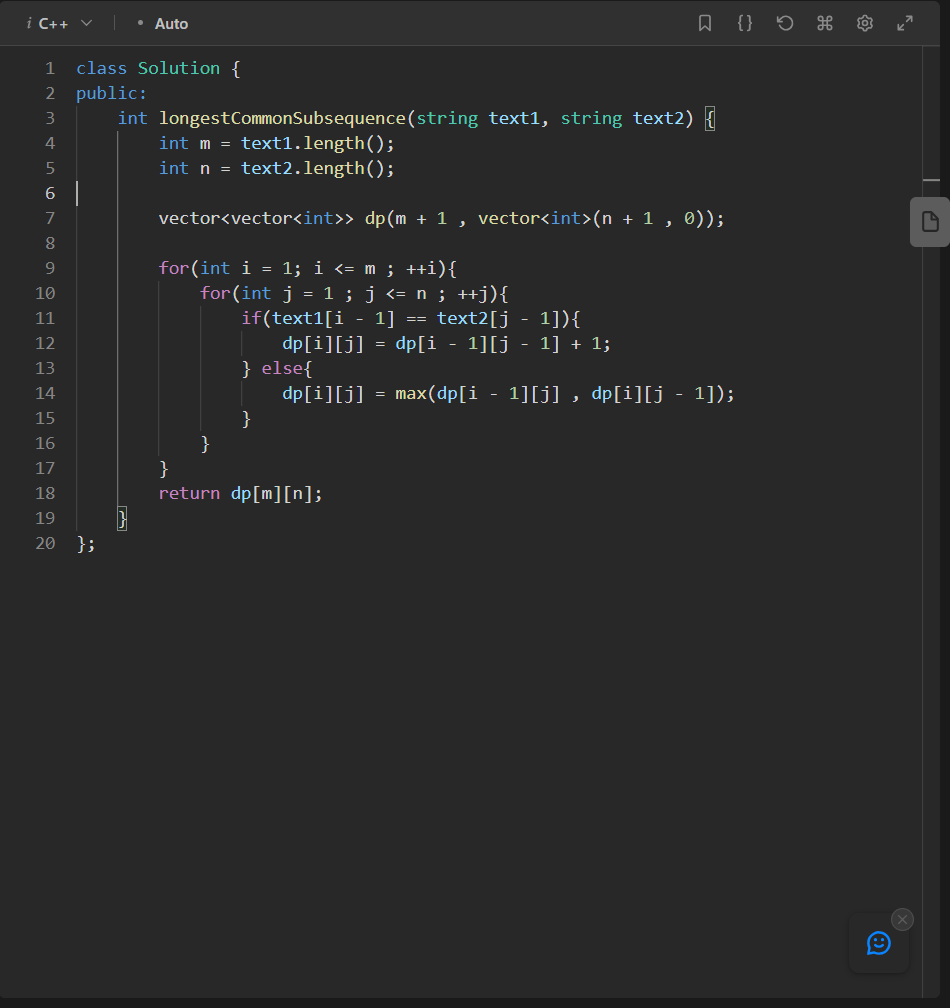Open the C++ language dropdown

59,24
